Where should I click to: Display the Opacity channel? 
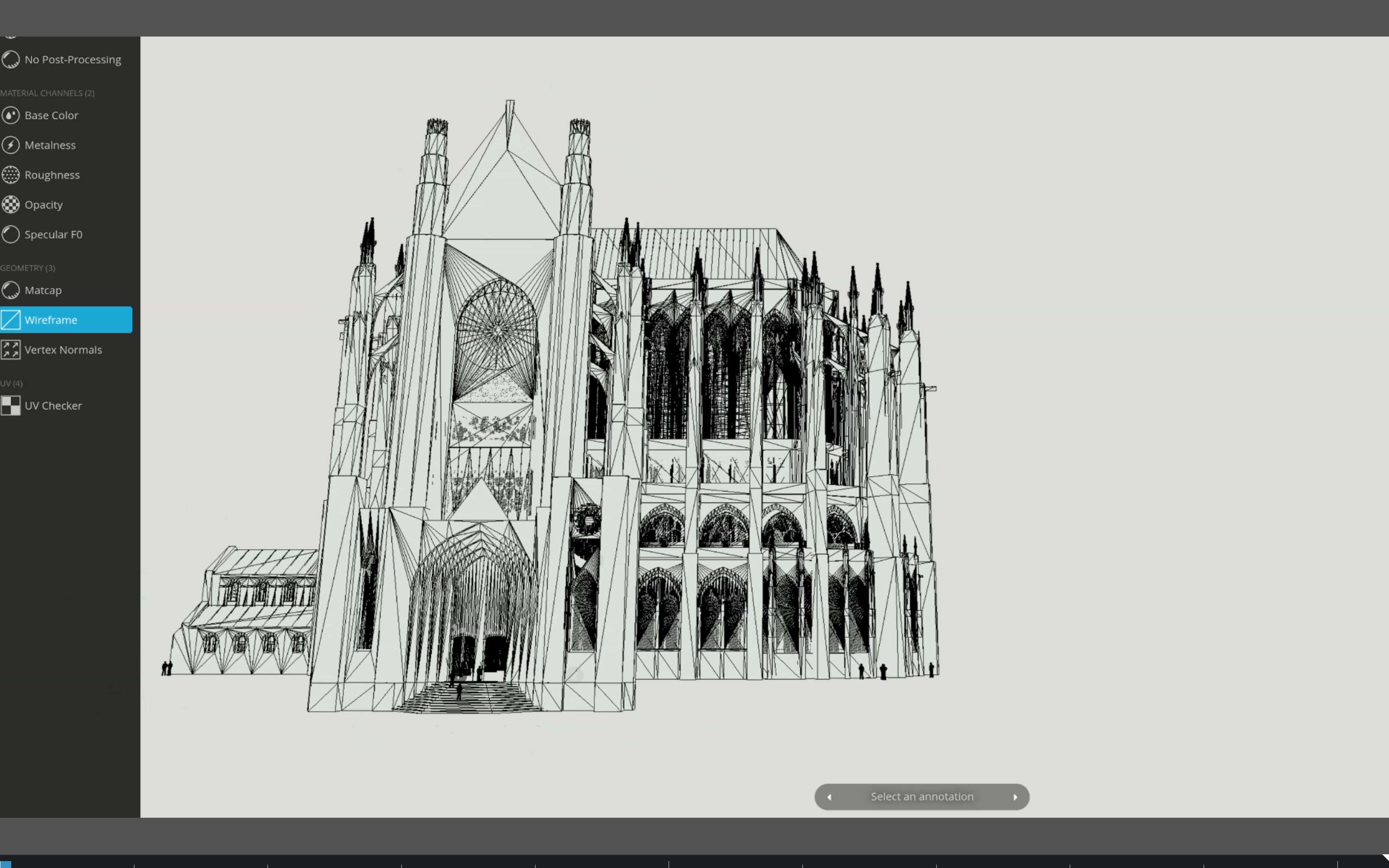point(43,205)
